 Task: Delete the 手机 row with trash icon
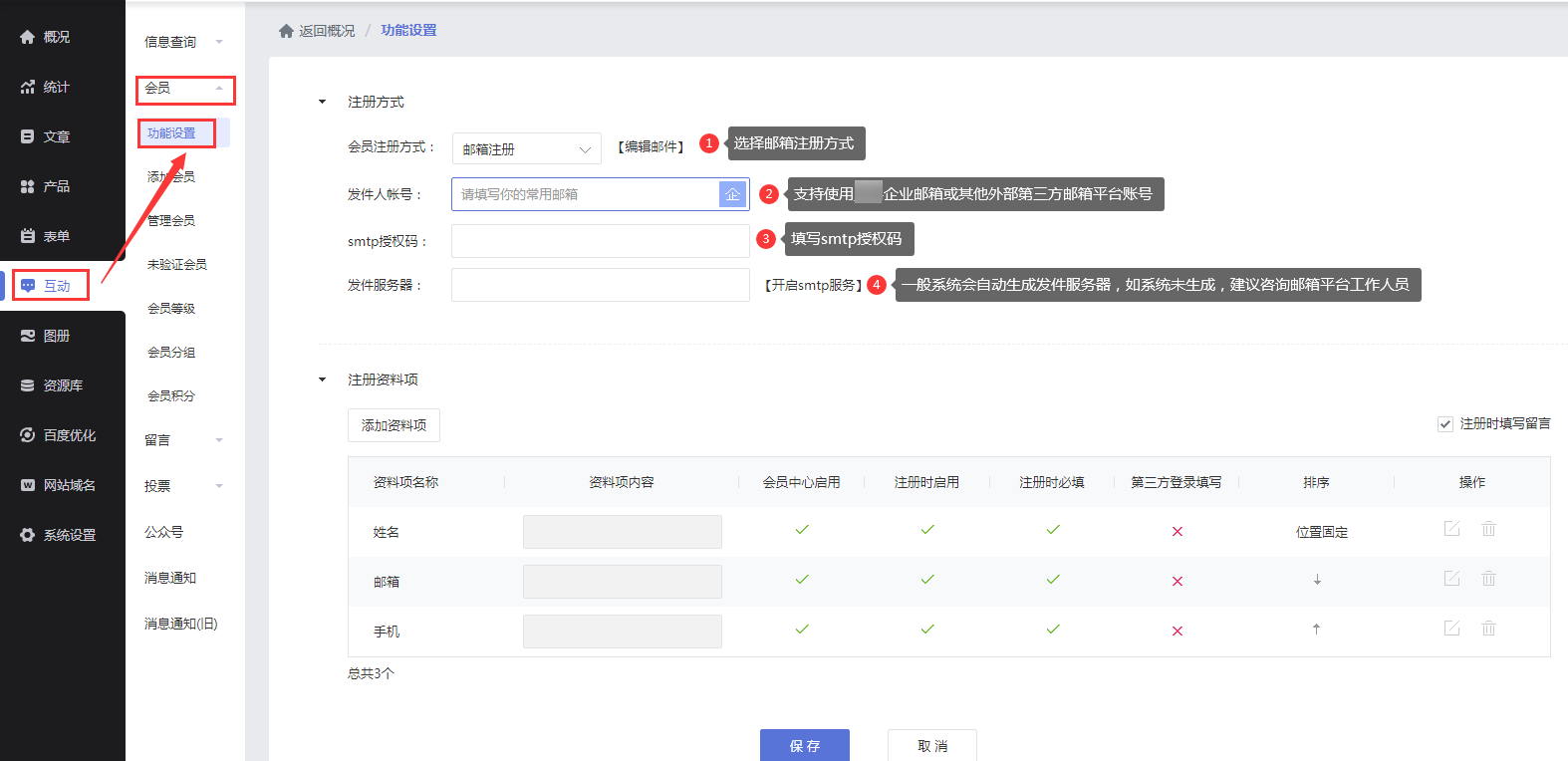[x=1488, y=629]
